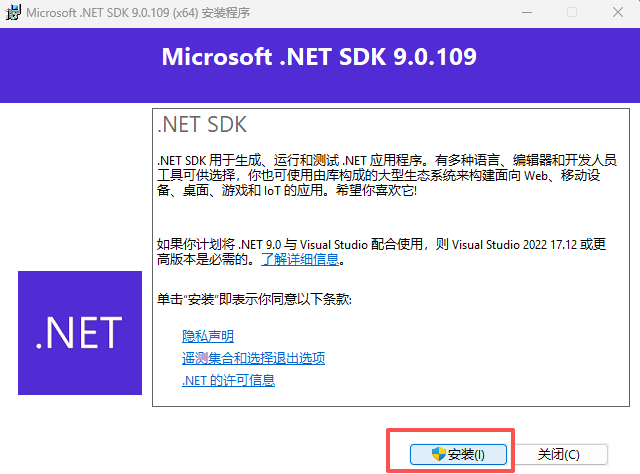640x474 pixels.
Task: Click the Visual Studio 2022 17.12 requirement text
Action: (381, 251)
